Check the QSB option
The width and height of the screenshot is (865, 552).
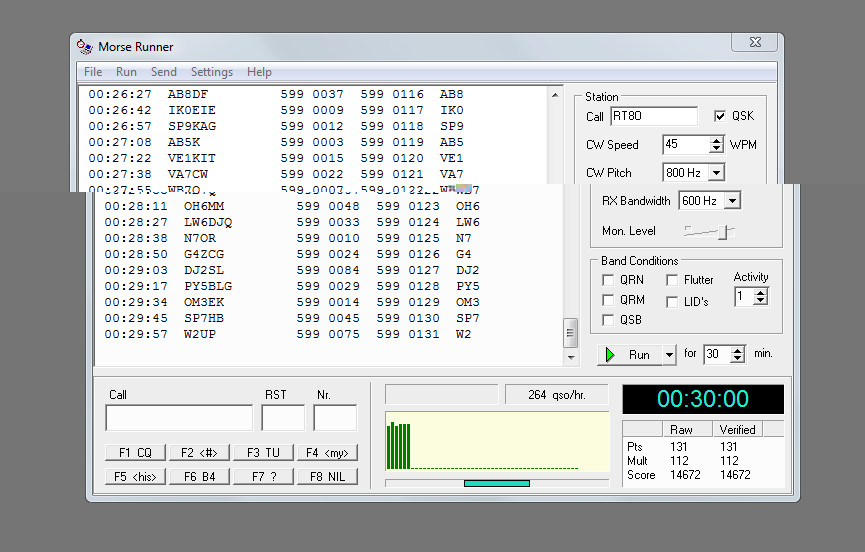coord(608,320)
